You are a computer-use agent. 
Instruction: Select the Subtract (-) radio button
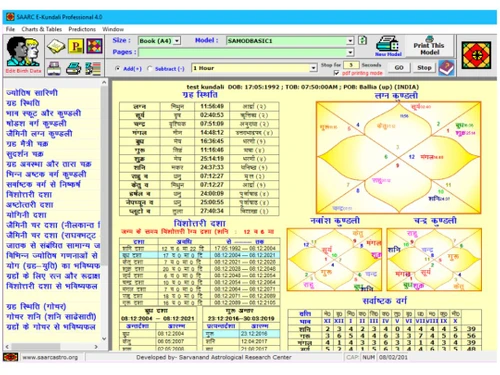pyautogui.click(x=150, y=68)
